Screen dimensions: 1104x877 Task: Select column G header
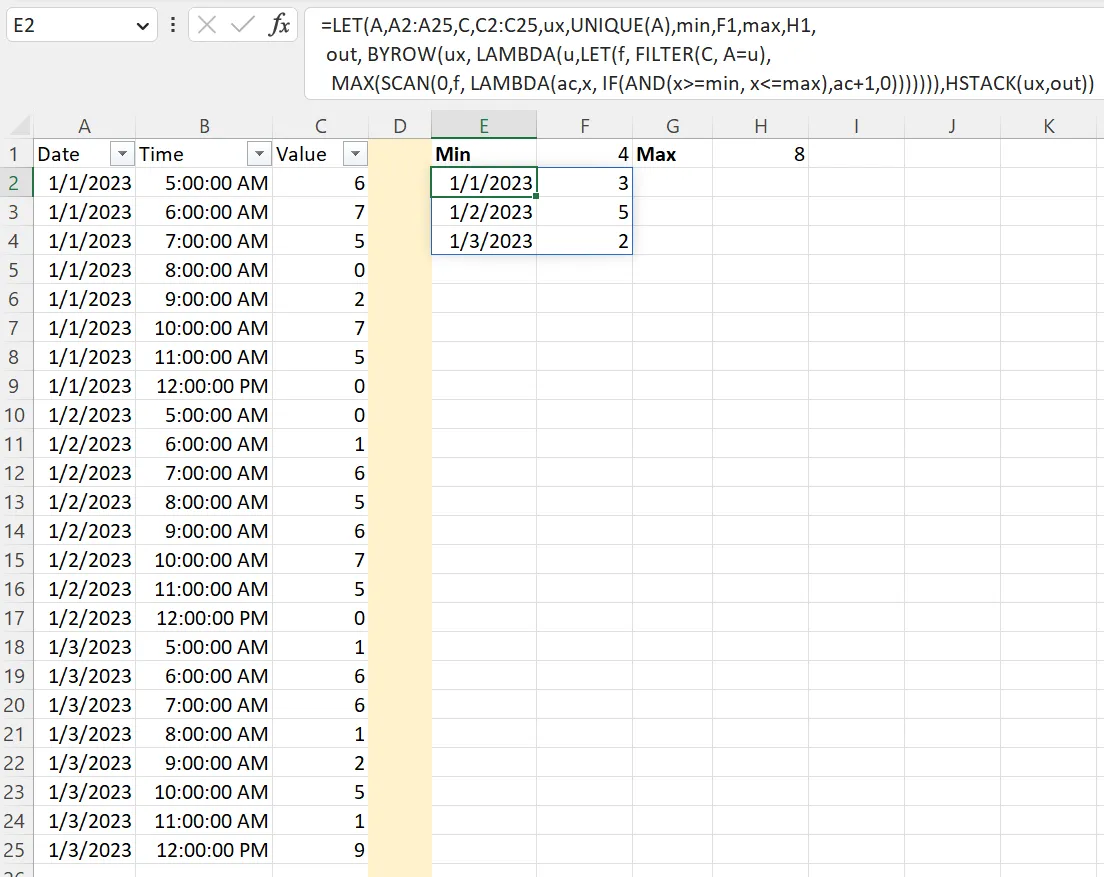point(672,126)
